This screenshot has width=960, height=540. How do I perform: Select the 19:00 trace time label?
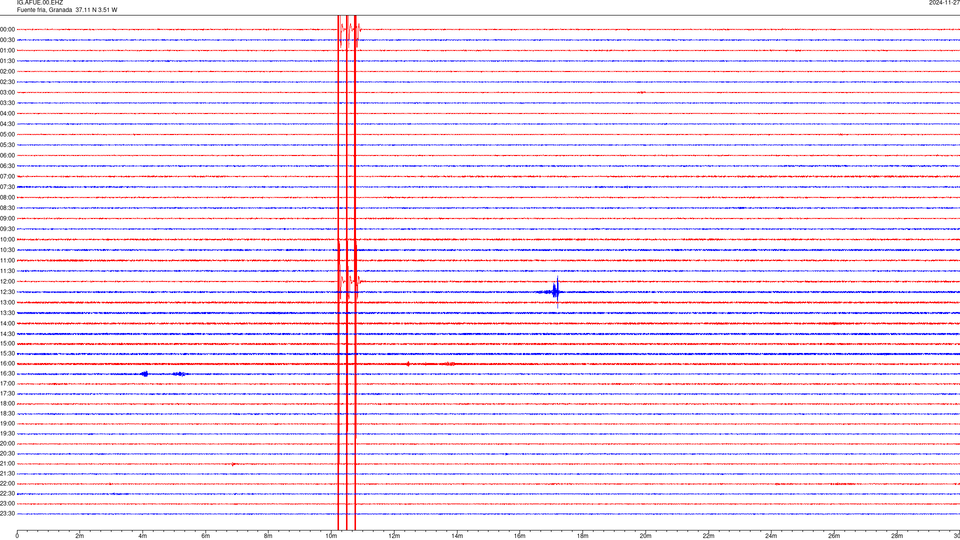7,424
